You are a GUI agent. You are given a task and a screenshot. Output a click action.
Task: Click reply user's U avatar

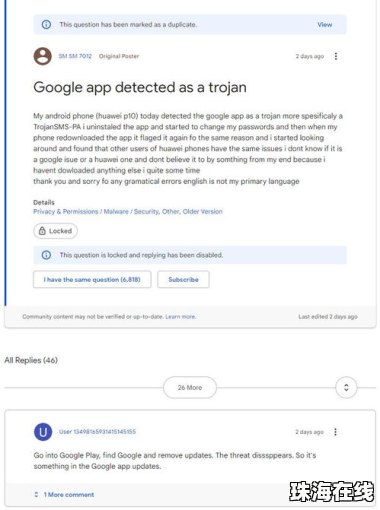(43, 432)
